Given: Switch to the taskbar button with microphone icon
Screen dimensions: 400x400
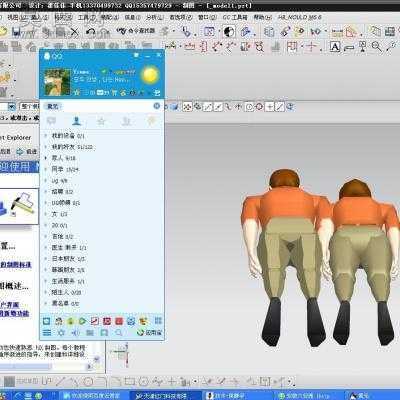Looking at the screenshot, I should 237,396.
